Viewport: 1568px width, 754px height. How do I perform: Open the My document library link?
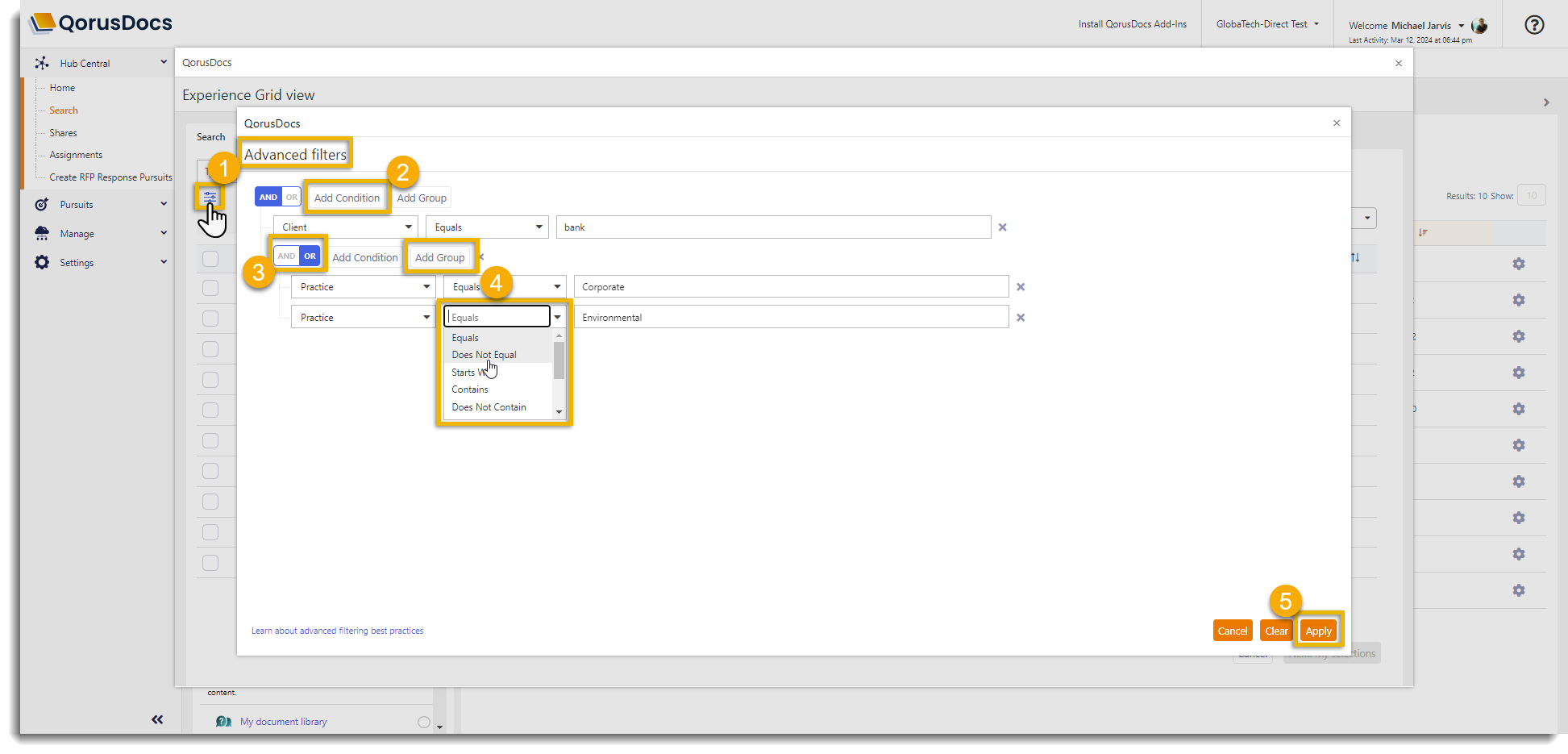point(283,722)
